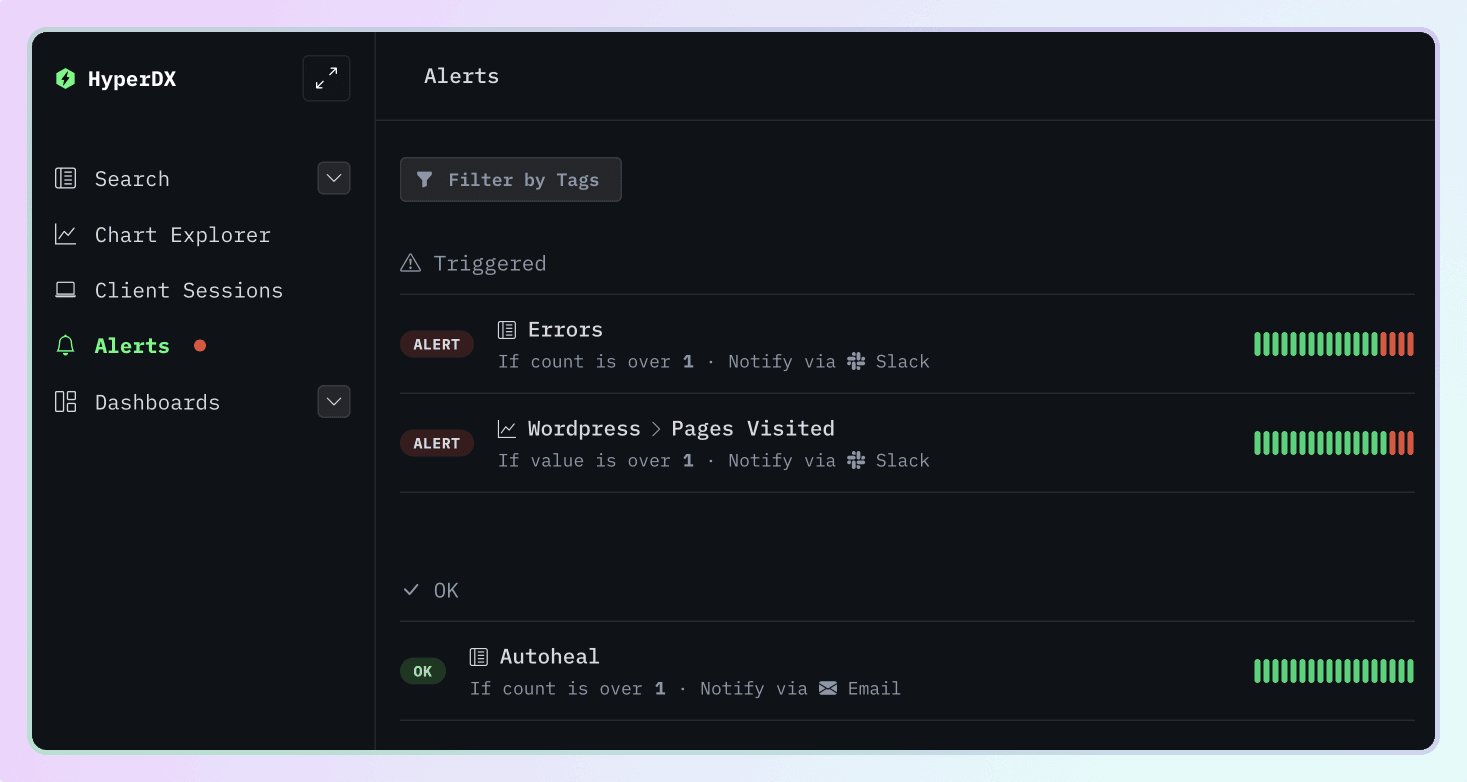The height and width of the screenshot is (782, 1467).
Task: Click the ALERT badge on the Errors row
Action: (437, 343)
